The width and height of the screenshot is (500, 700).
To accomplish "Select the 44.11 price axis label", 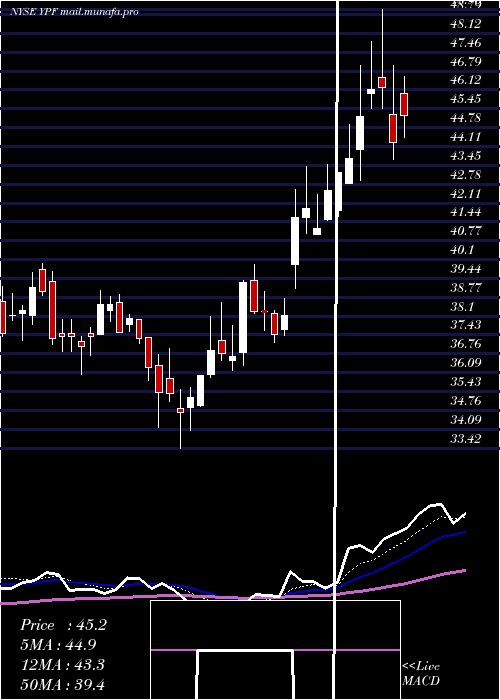I will pos(466,137).
